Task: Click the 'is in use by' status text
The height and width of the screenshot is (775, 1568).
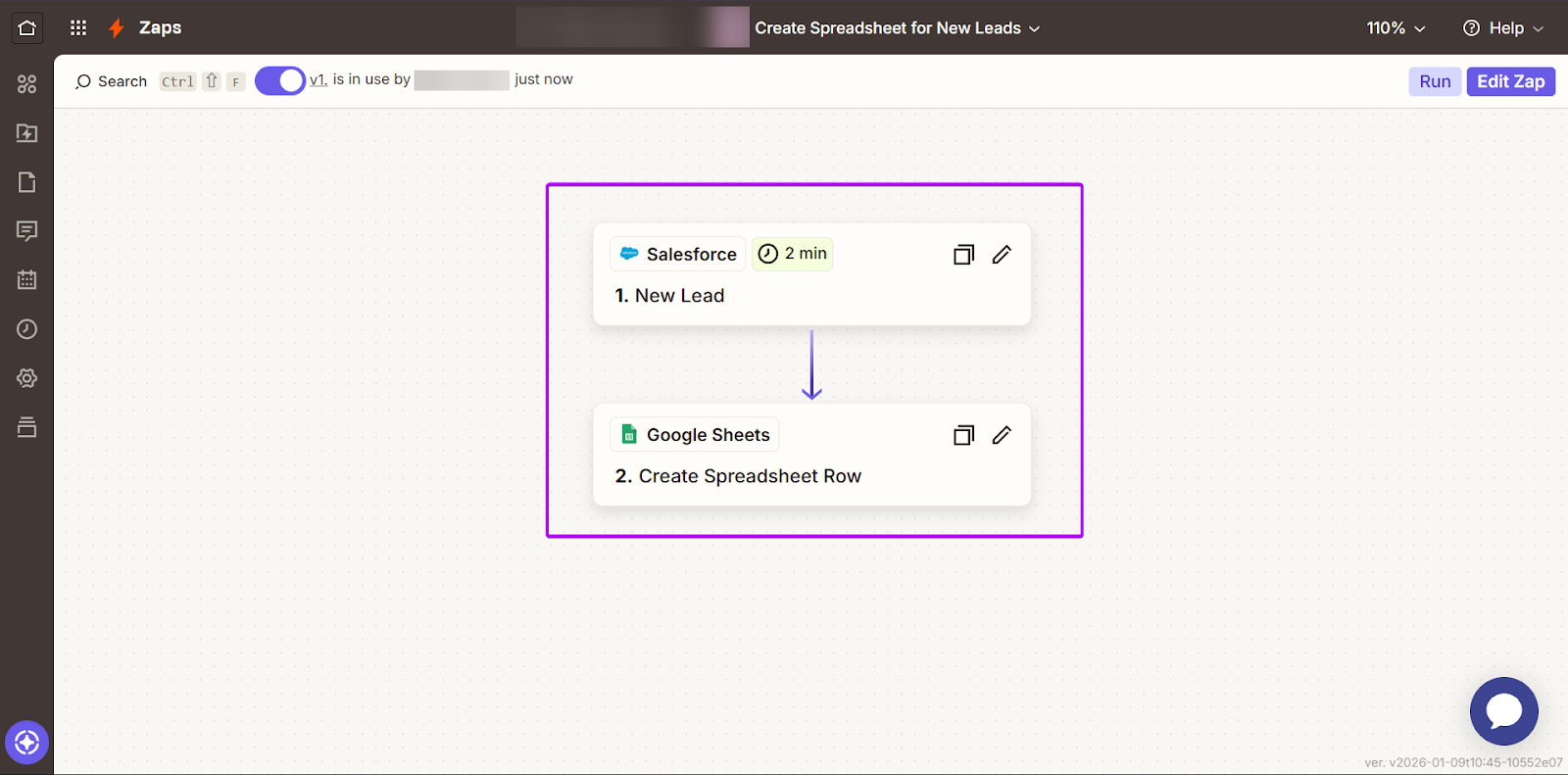Action: (371, 79)
